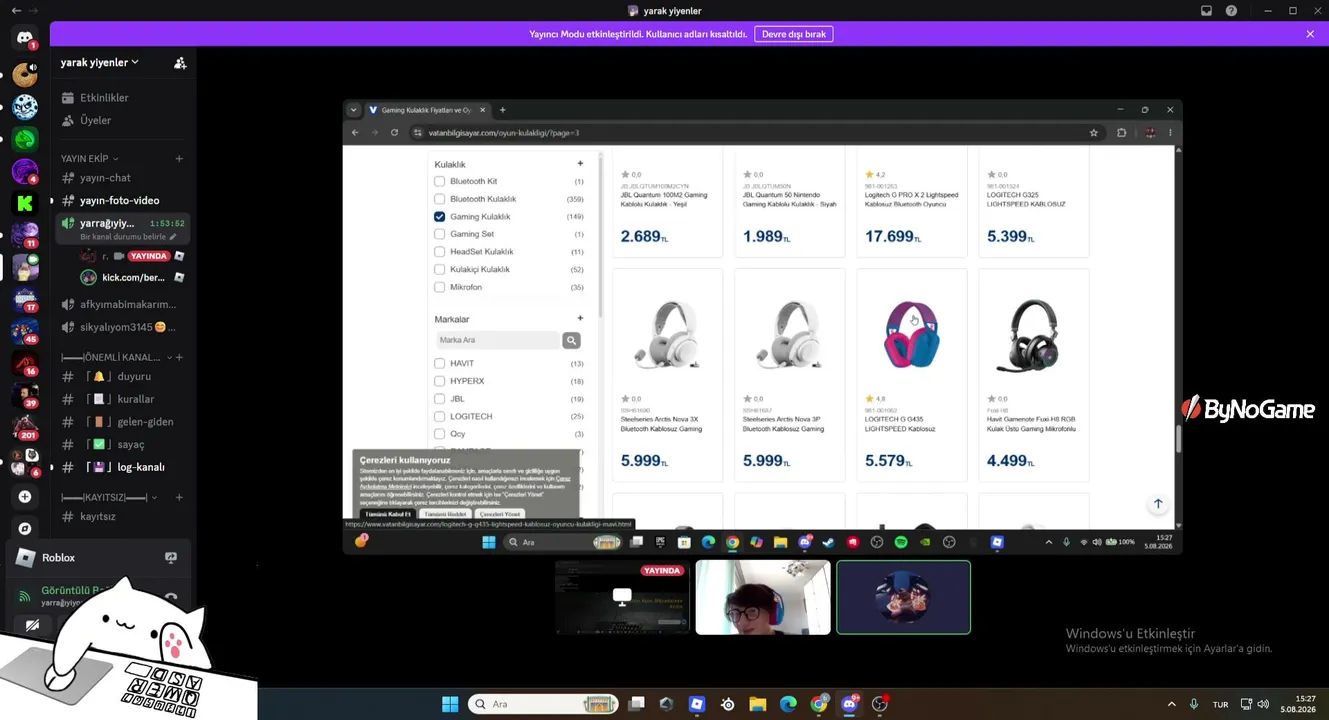Open a new tab in shared browser
This screenshot has width=1329, height=720.
[x=502, y=110]
